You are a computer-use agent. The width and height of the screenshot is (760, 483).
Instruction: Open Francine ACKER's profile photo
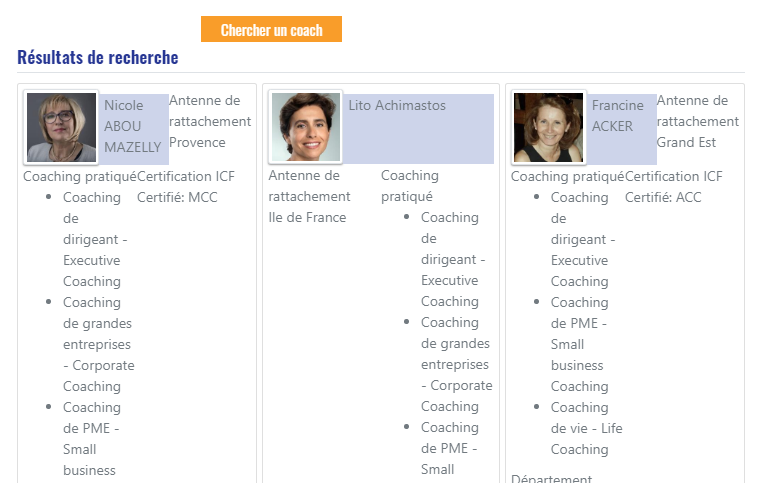549,127
